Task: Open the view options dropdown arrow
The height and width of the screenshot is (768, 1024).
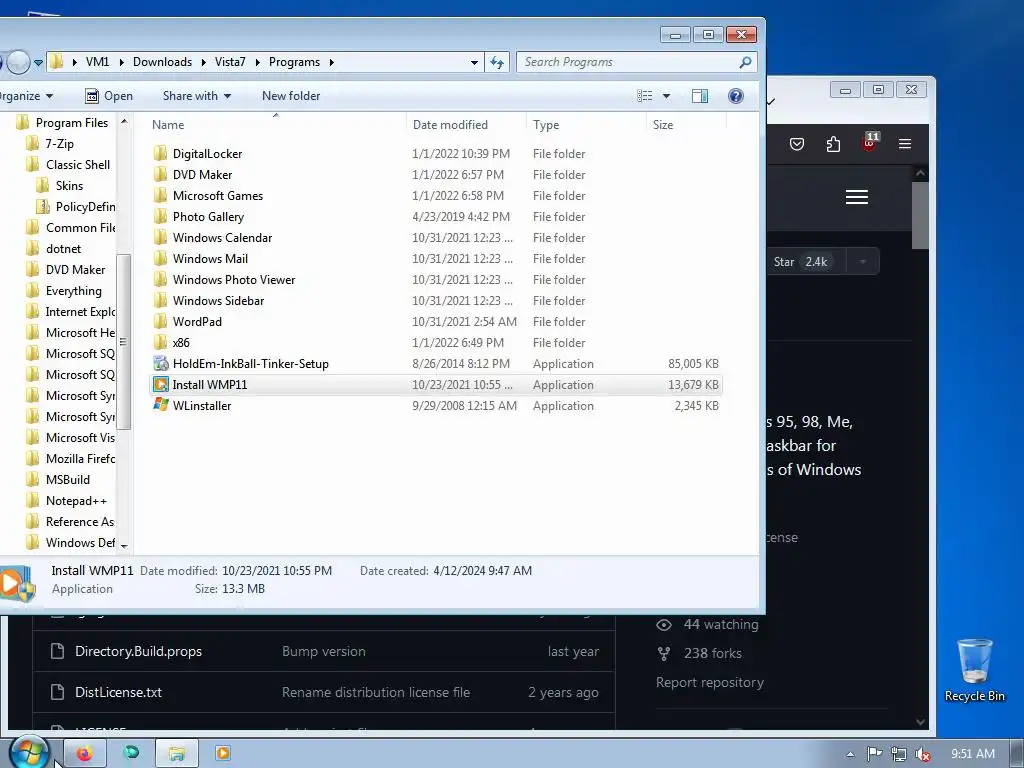Action: pos(666,96)
